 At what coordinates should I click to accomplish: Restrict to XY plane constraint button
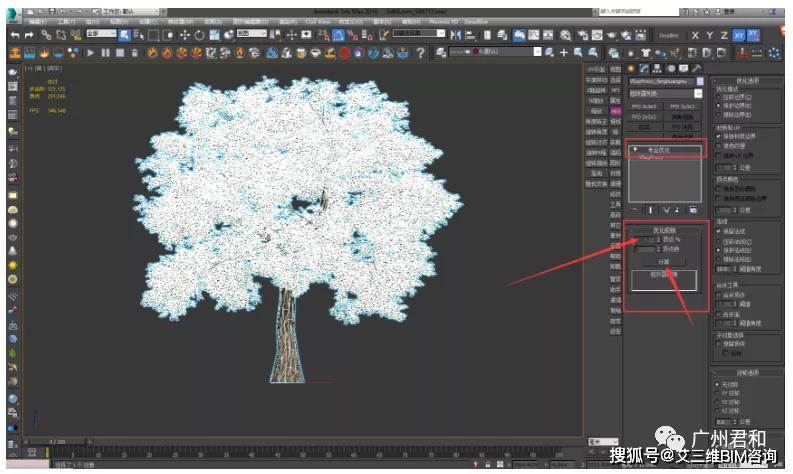[x=739, y=35]
